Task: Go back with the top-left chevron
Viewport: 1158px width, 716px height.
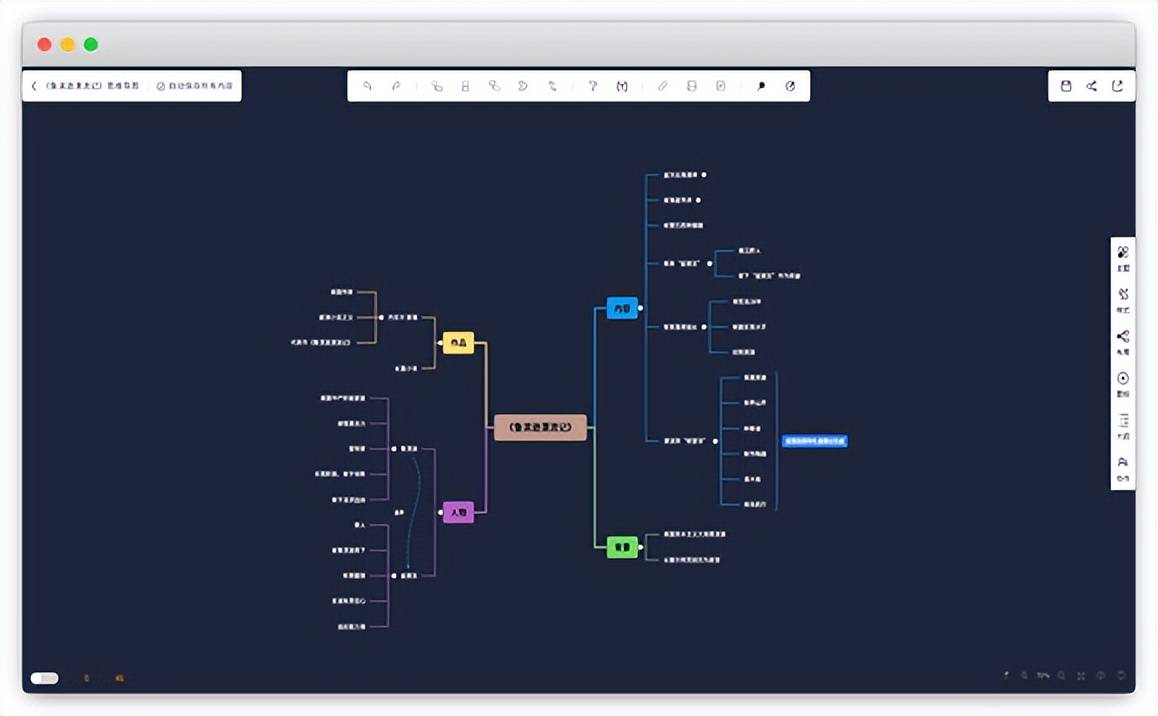Action: click(34, 86)
